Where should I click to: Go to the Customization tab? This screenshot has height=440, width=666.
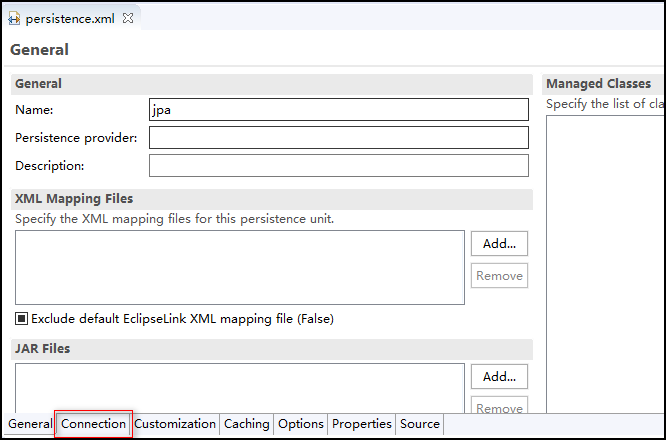(x=175, y=424)
